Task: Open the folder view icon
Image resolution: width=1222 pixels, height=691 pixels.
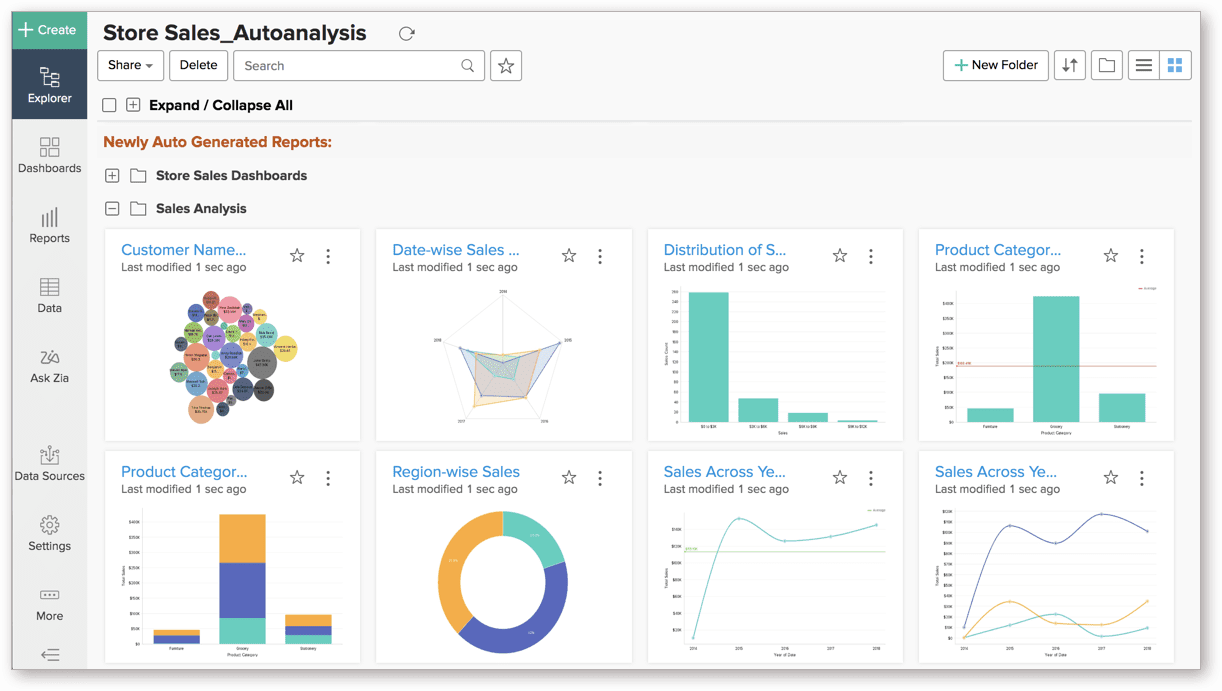Action: pyautogui.click(x=1106, y=65)
